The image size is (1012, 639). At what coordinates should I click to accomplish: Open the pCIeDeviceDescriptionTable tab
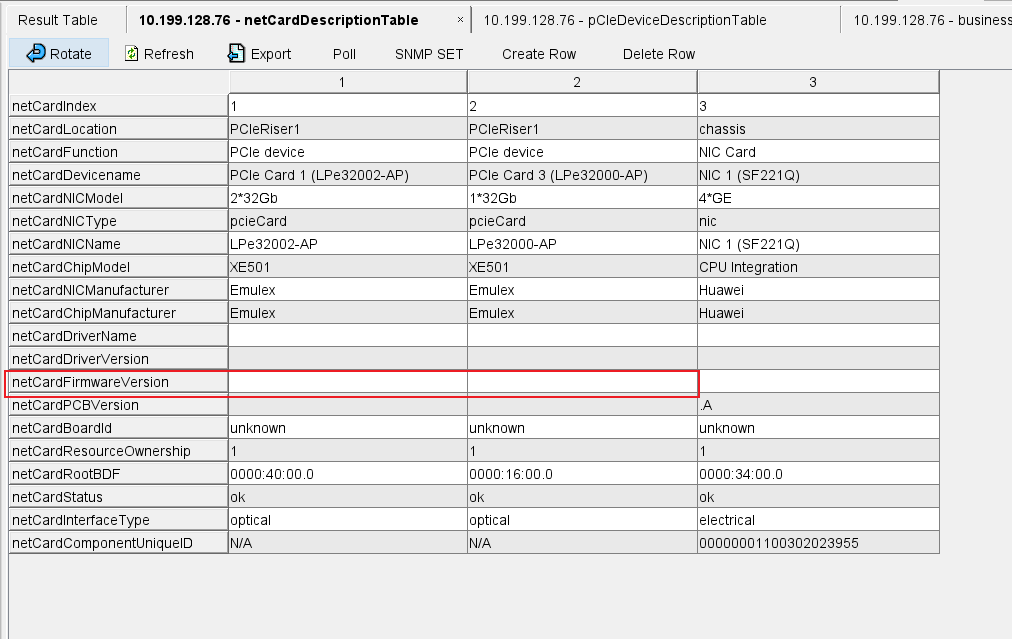pos(625,20)
